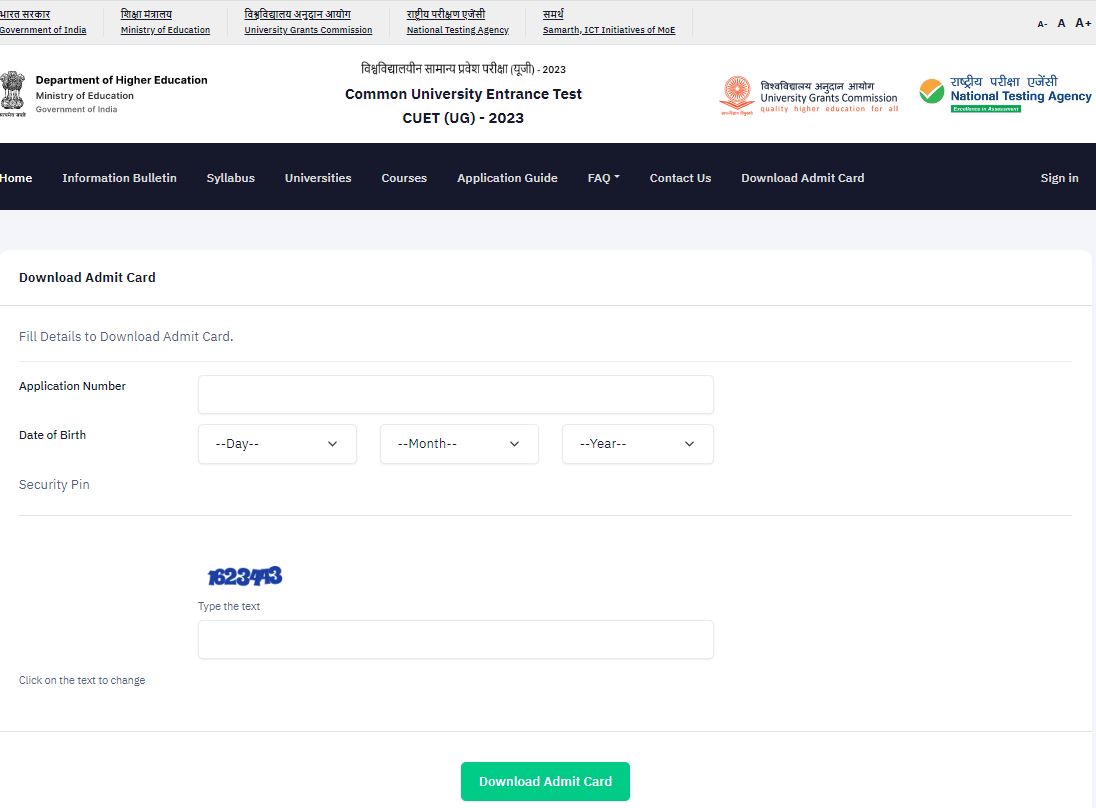Image resolution: width=1096 pixels, height=808 pixels.
Task: Click the captcha text image to refresh it
Action: (244, 575)
